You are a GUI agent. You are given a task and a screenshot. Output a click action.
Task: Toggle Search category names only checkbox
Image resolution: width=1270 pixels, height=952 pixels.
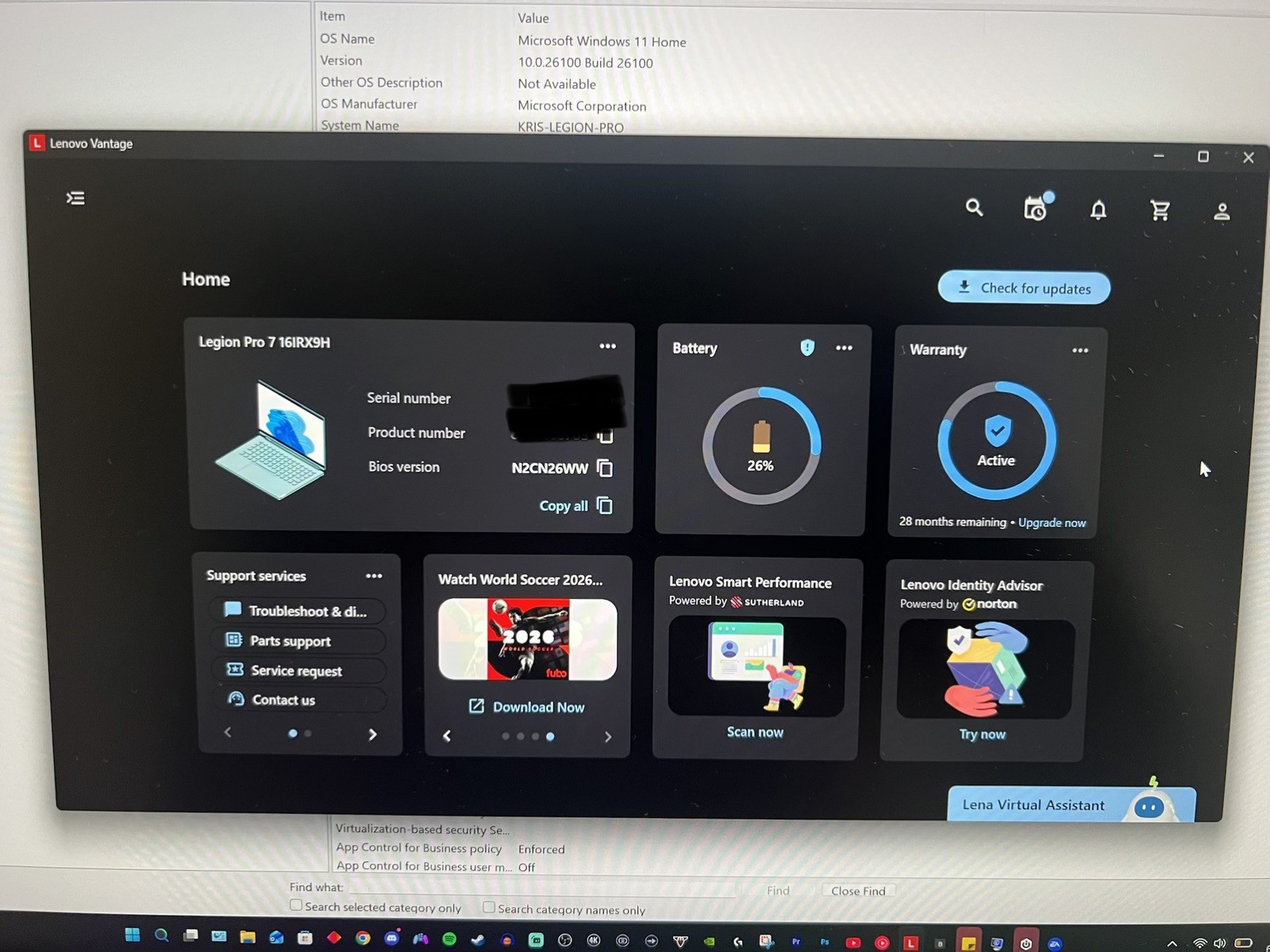(x=489, y=908)
